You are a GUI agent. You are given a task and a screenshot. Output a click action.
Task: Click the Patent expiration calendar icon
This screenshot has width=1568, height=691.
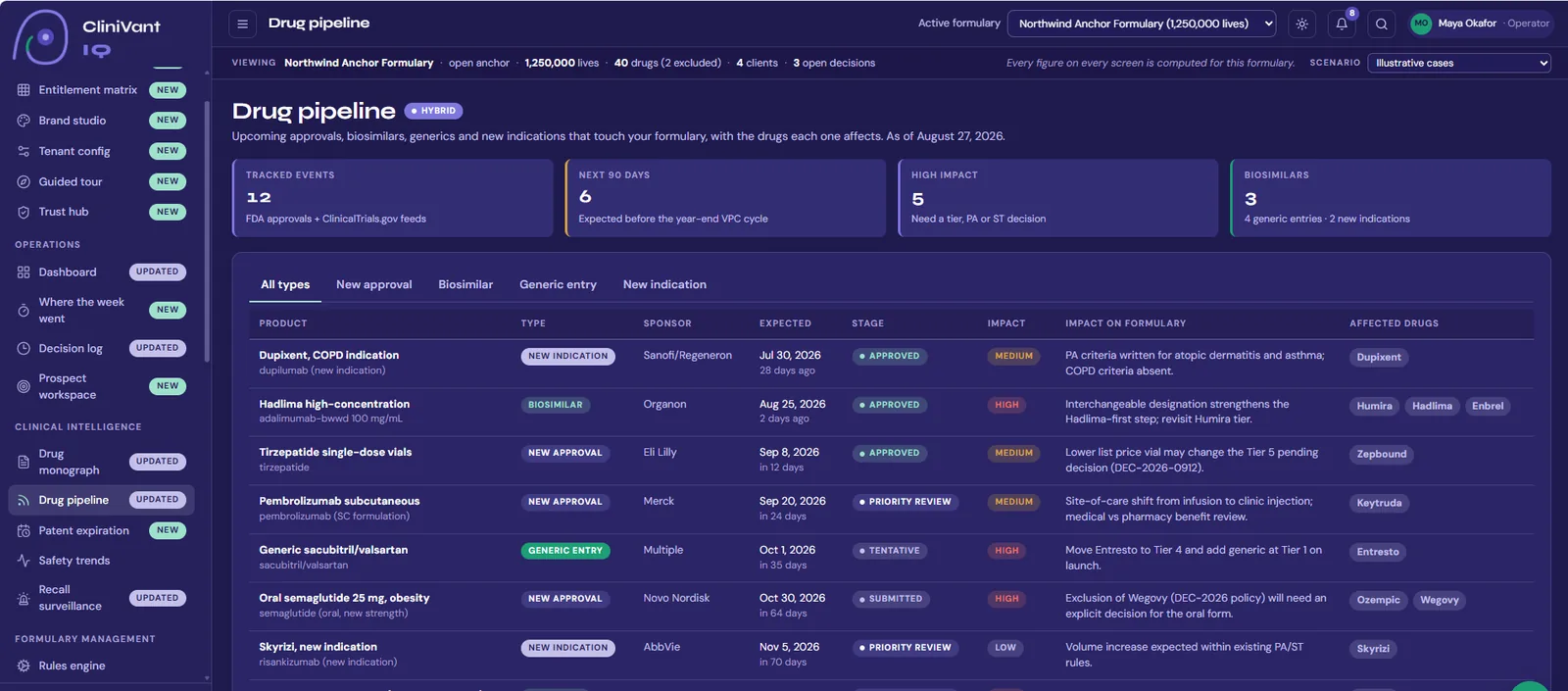[24, 530]
